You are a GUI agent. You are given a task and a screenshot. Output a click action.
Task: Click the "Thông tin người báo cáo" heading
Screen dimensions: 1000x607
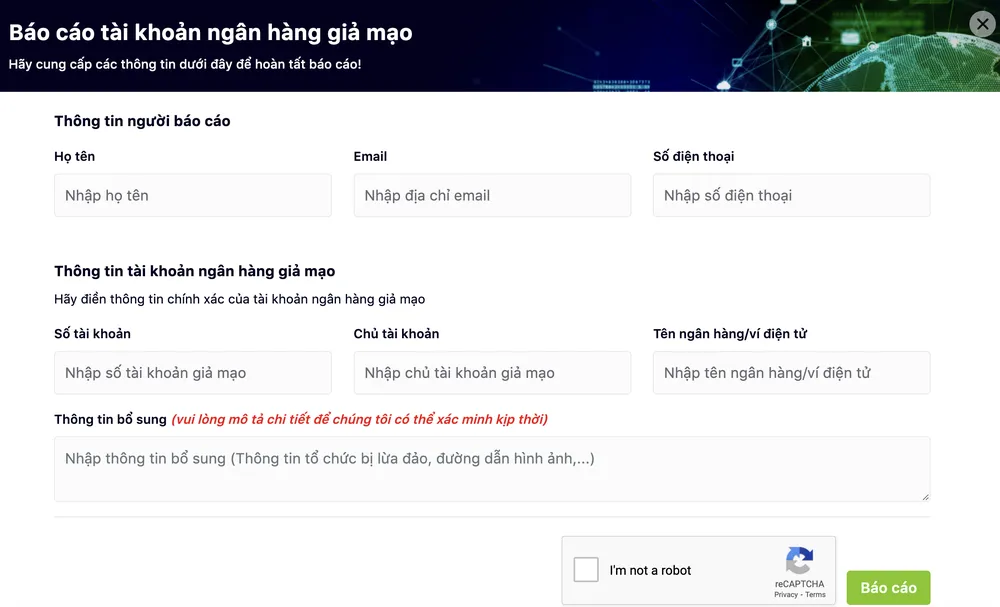142,121
